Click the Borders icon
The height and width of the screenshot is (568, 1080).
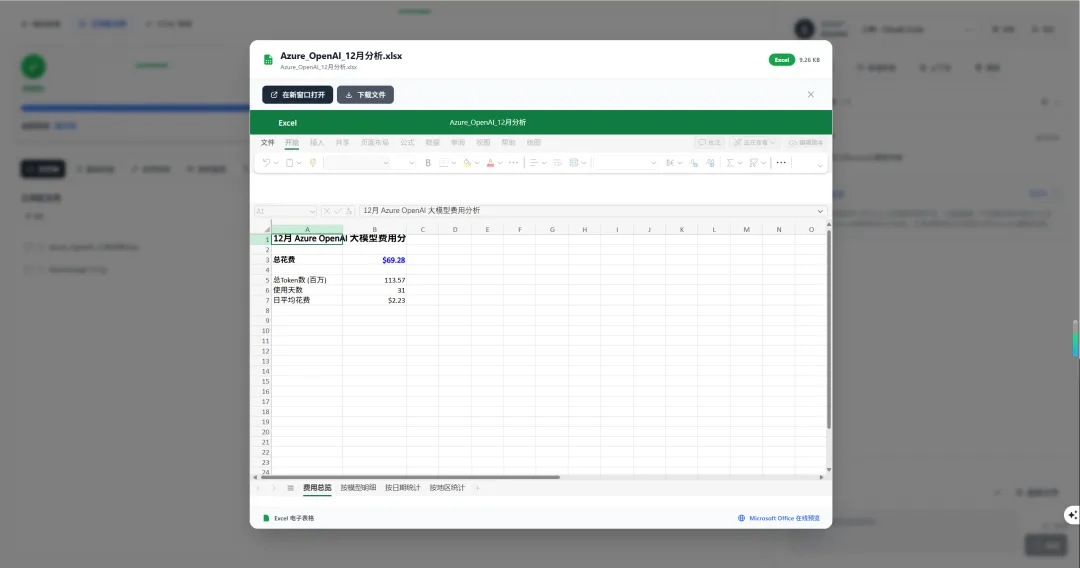point(444,163)
